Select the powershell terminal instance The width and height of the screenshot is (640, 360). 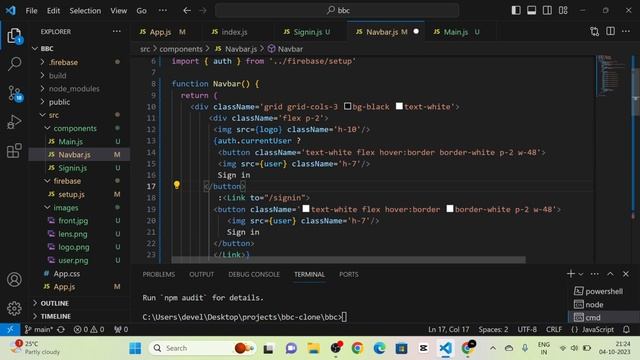(598, 291)
